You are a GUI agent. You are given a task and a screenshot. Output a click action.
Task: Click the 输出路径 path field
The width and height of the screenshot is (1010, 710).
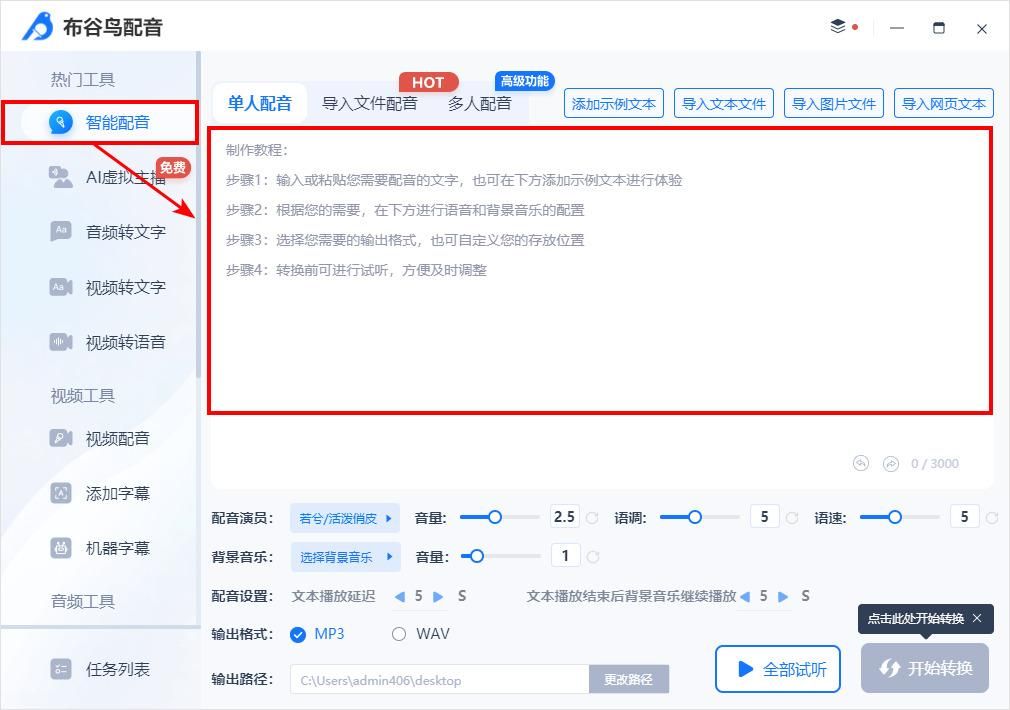[x=440, y=680]
